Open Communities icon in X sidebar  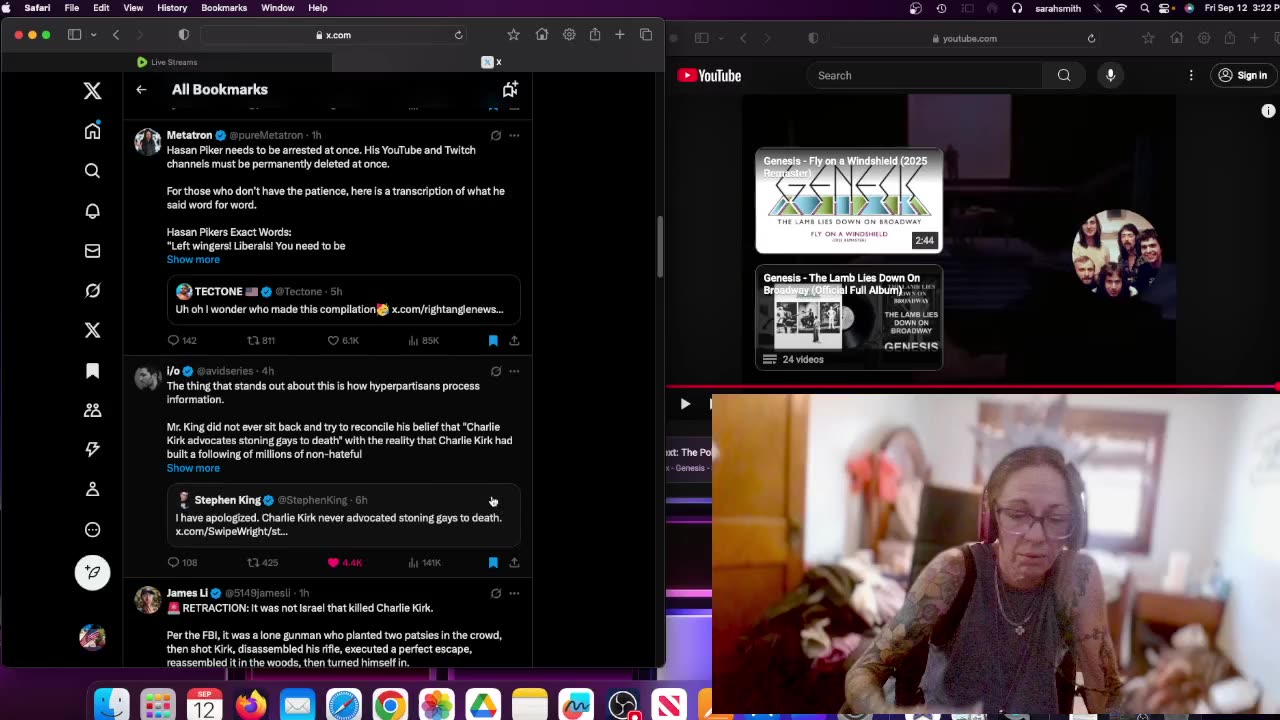pyautogui.click(x=92, y=410)
